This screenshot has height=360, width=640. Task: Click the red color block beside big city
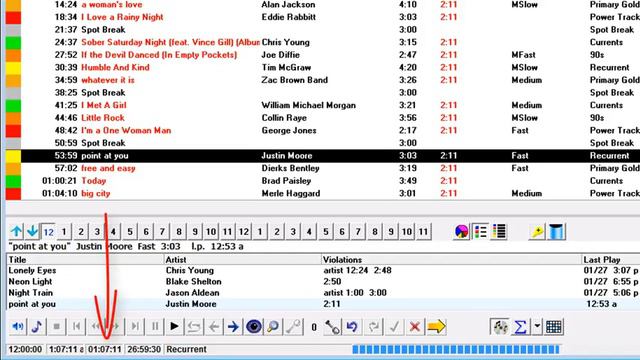tap(13, 193)
